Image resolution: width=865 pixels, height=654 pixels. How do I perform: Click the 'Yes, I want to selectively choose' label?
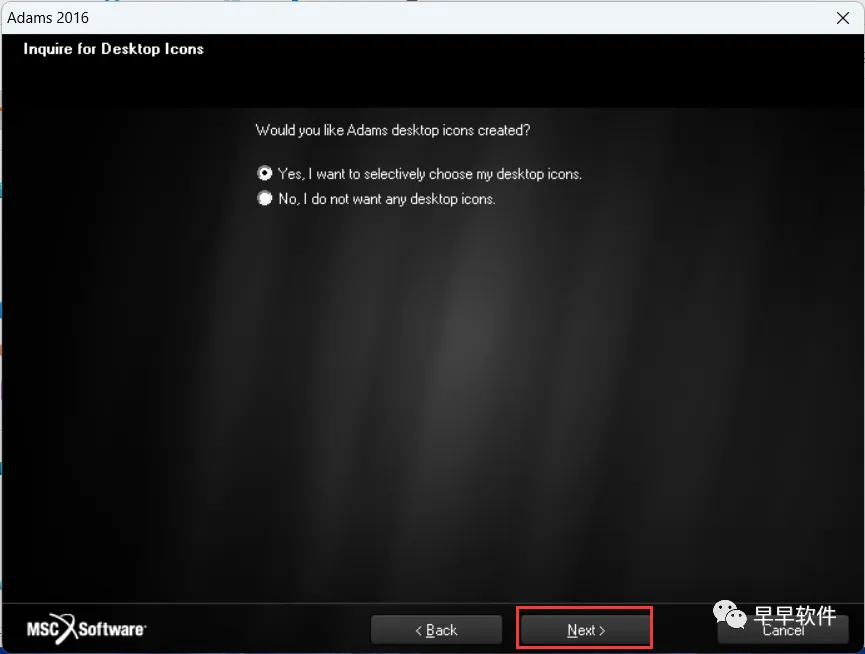pos(430,174)
